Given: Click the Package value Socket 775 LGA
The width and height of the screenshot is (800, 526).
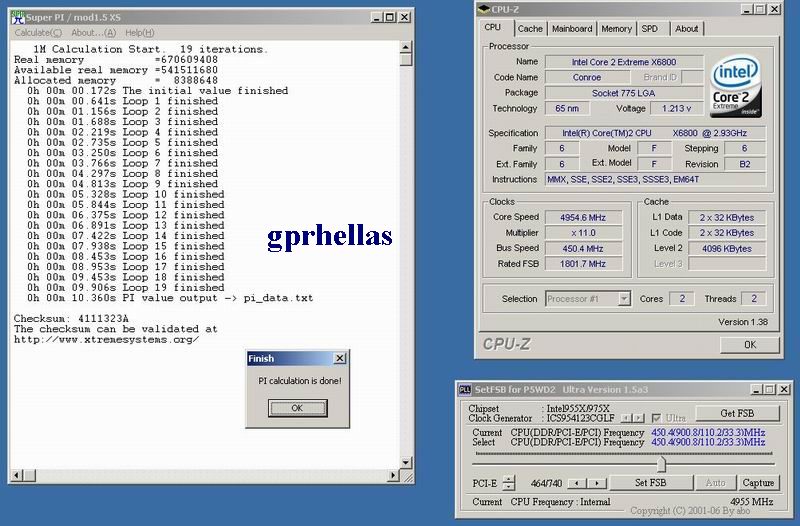Looking at the screenshot, I should (624, 93).
